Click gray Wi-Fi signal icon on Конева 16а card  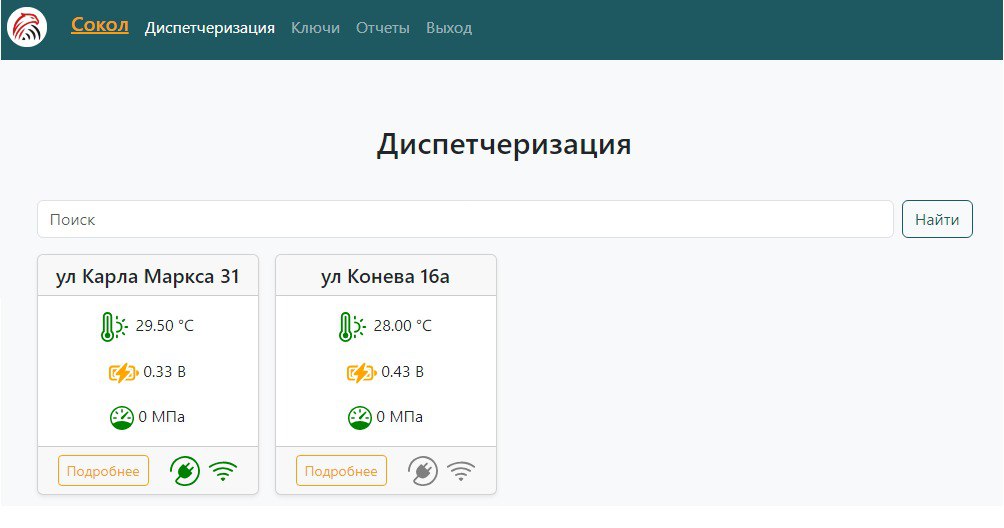tap(461, 471)
